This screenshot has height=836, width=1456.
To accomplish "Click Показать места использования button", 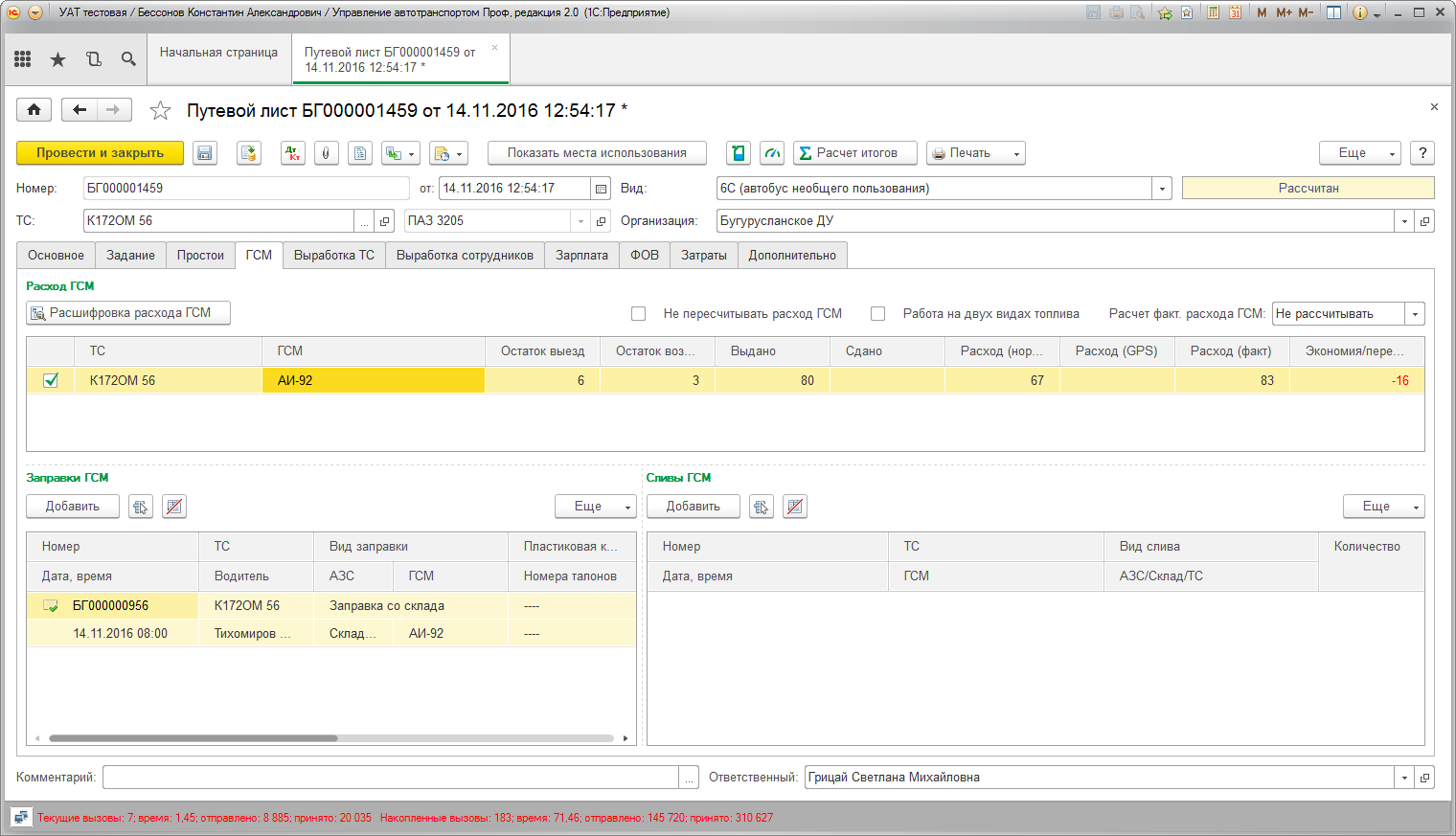I will 597,153.
